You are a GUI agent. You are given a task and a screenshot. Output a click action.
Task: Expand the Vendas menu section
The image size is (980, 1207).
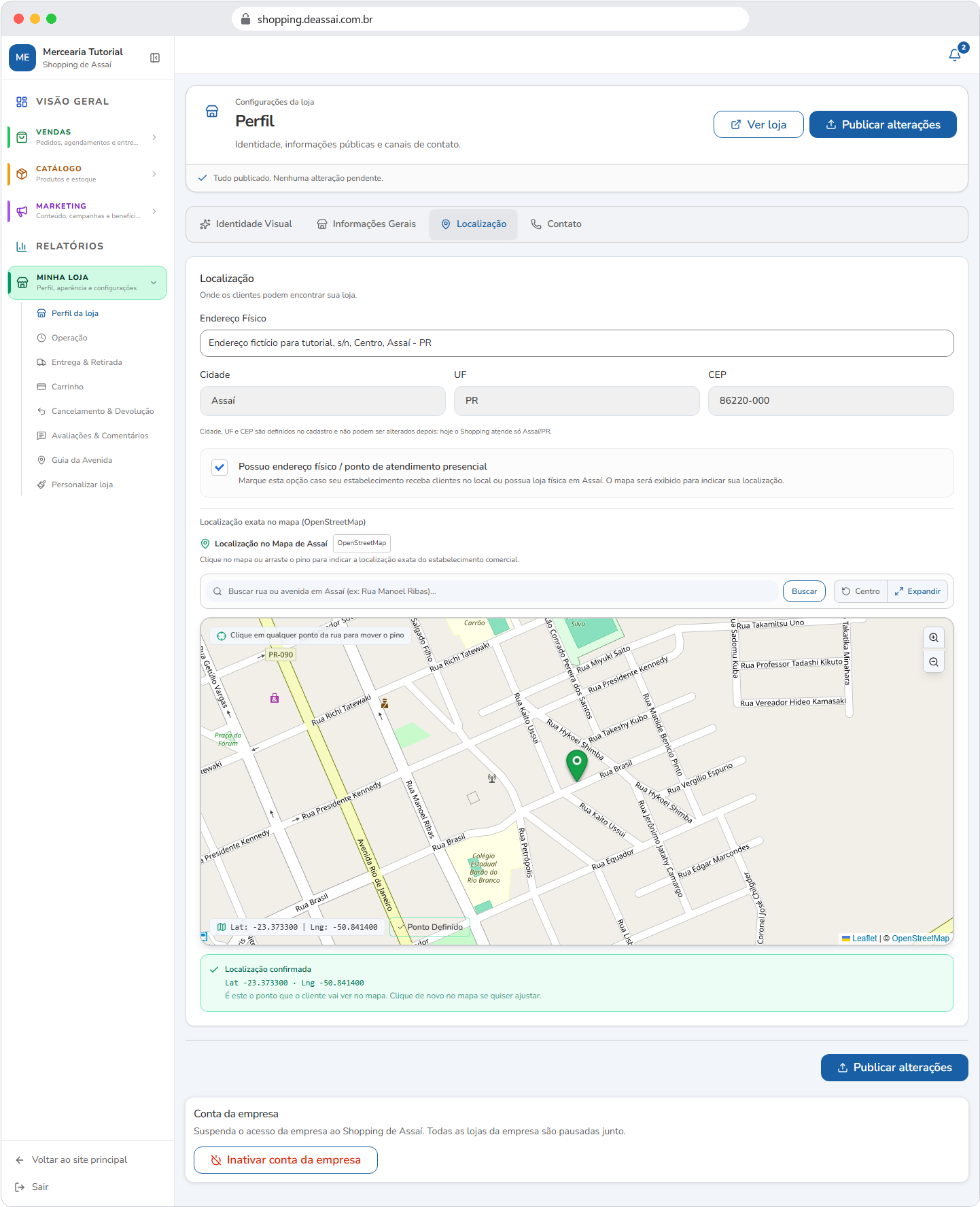[x=154, y=137]
